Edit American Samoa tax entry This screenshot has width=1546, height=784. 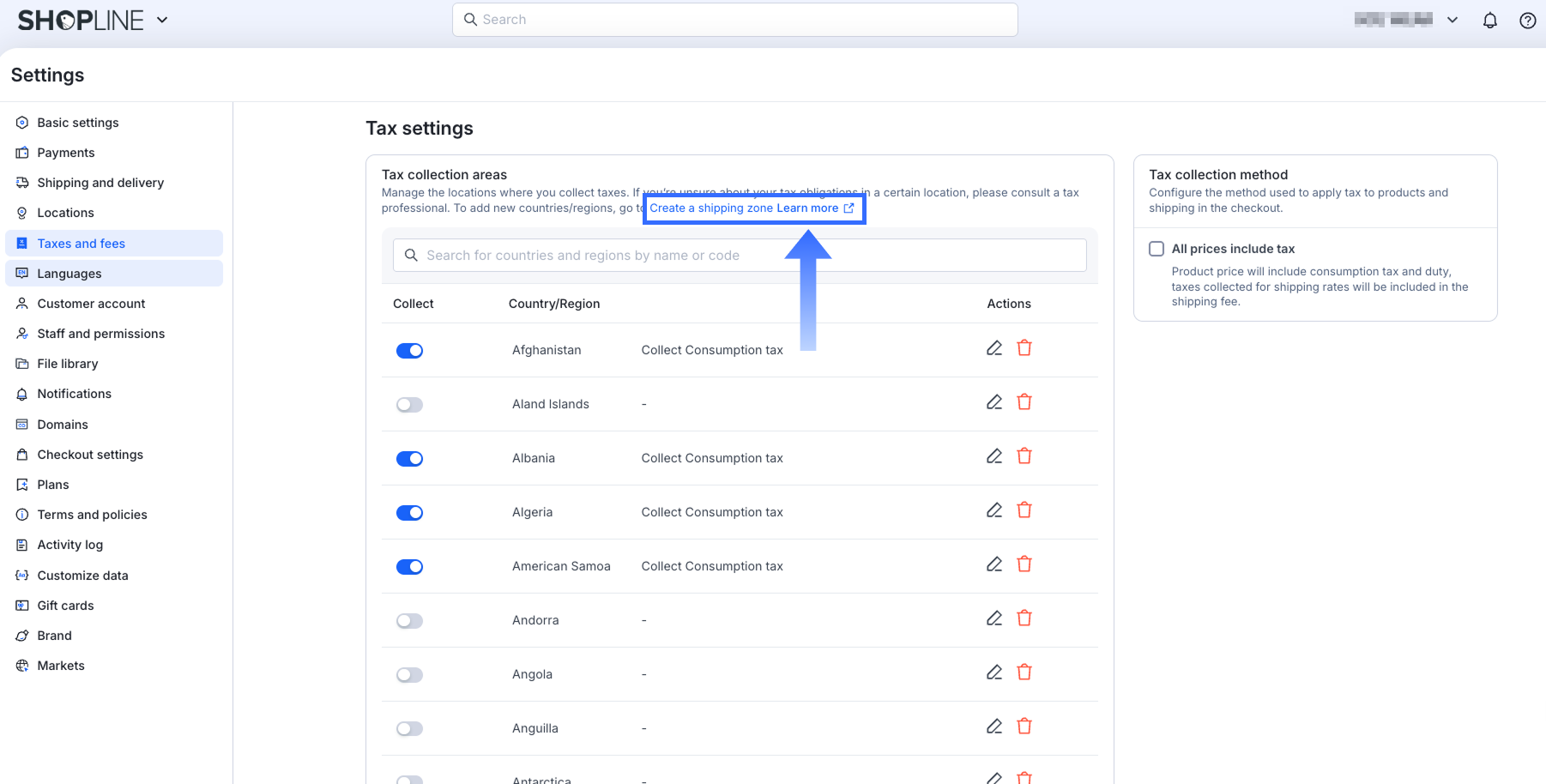993,564
